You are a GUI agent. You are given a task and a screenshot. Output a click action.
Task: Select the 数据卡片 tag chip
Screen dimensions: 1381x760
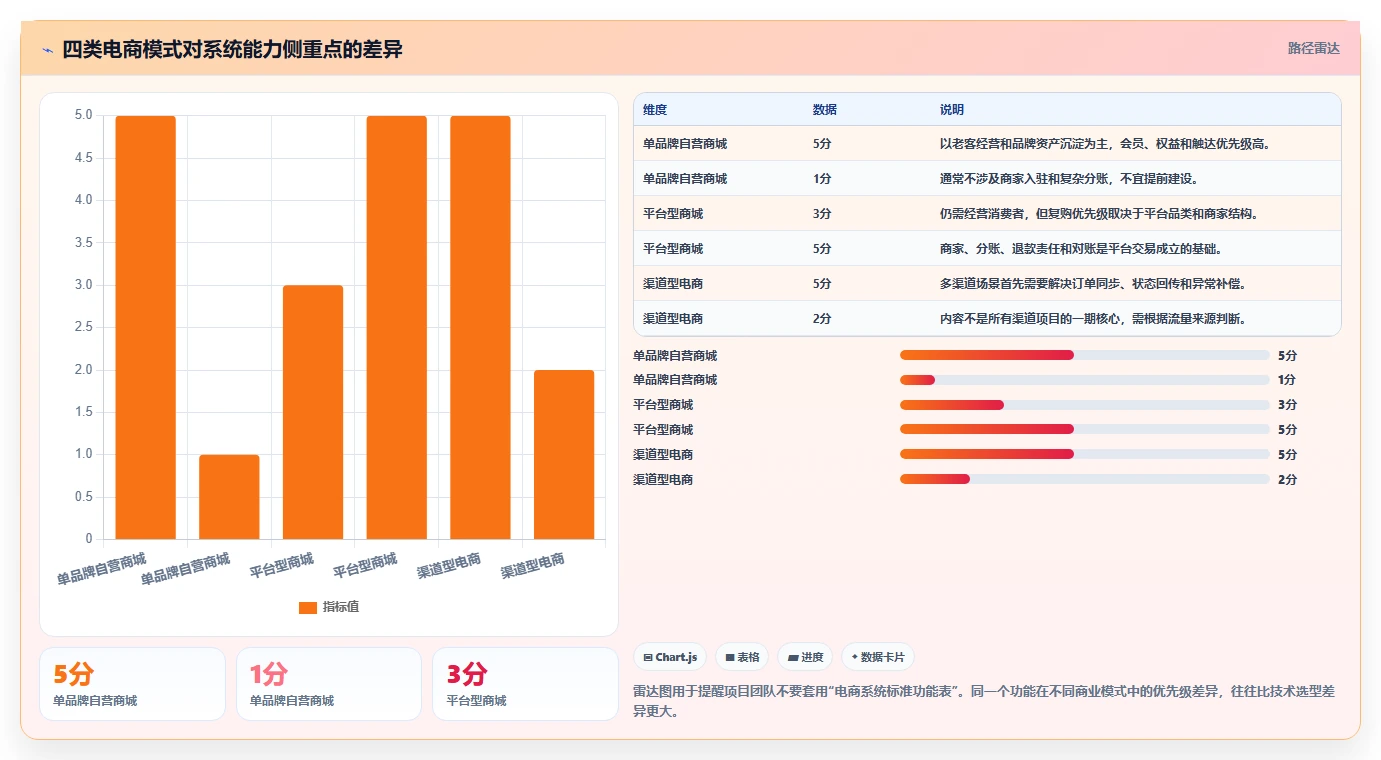[x=878, y=657]
